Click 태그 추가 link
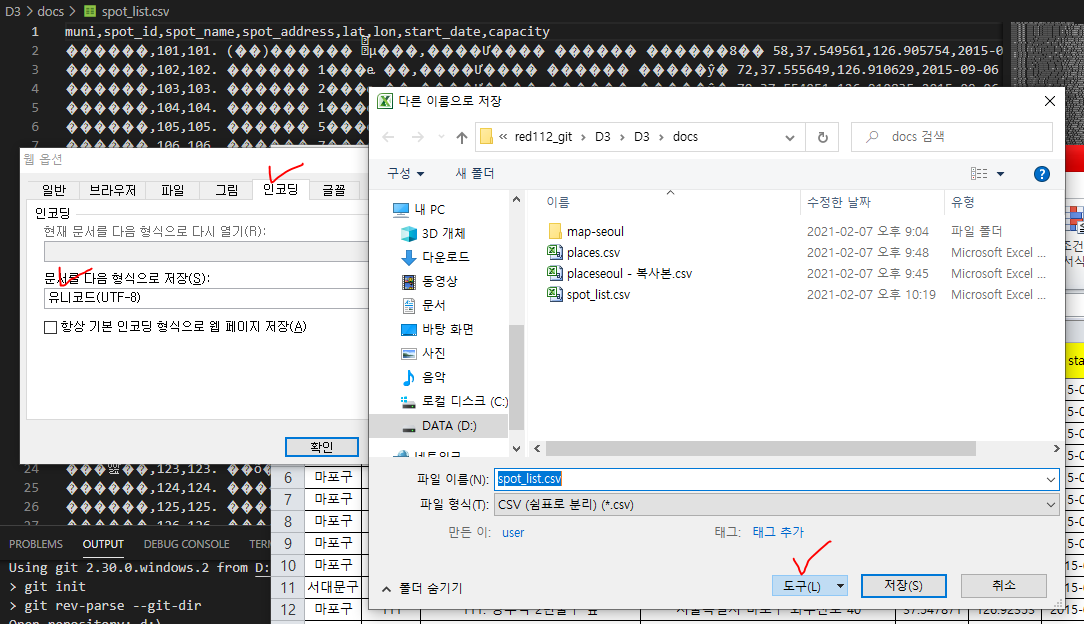Viewport: 1084px width, 624px height. click(x=778, y=532)
